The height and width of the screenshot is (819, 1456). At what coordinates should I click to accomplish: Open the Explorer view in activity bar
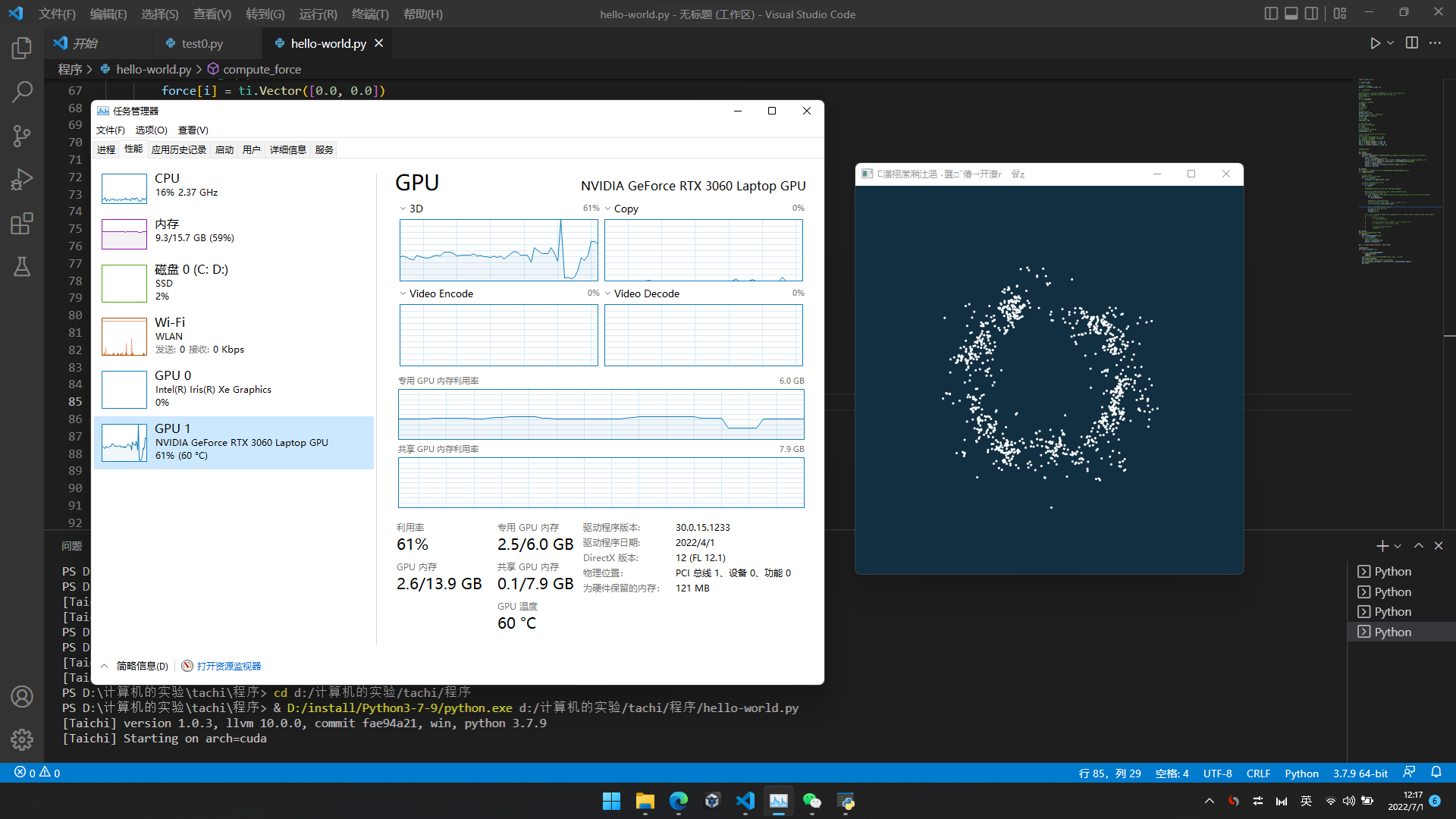[22, 49]
